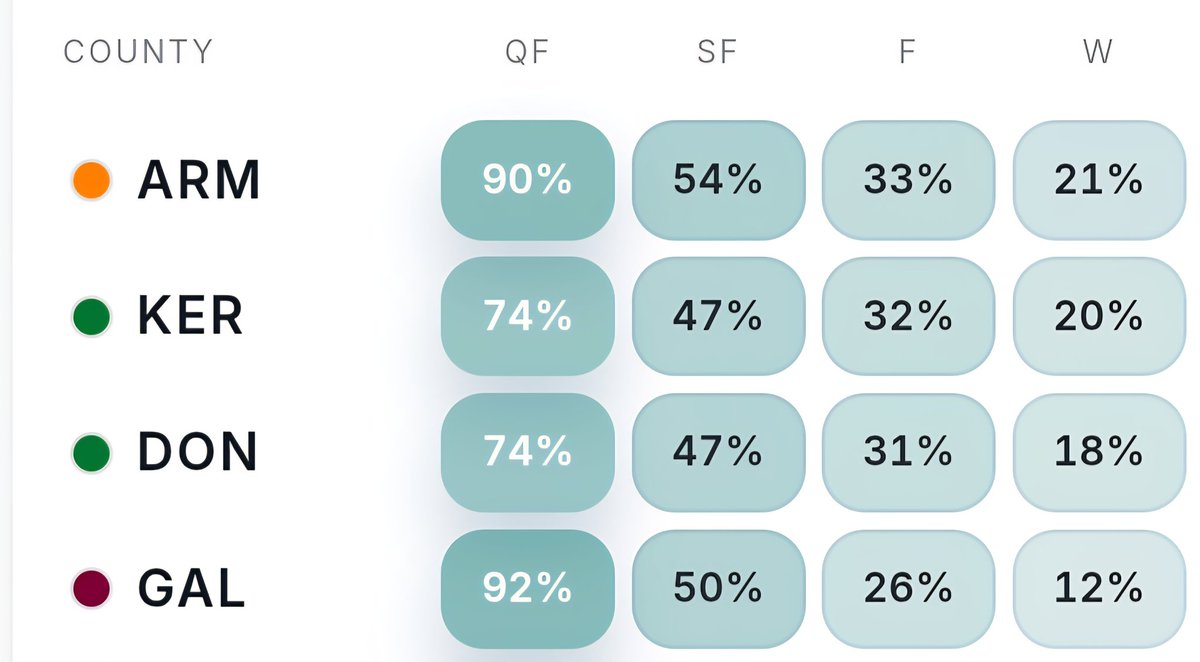Click DON's 18% win cell

[1099, 453]
